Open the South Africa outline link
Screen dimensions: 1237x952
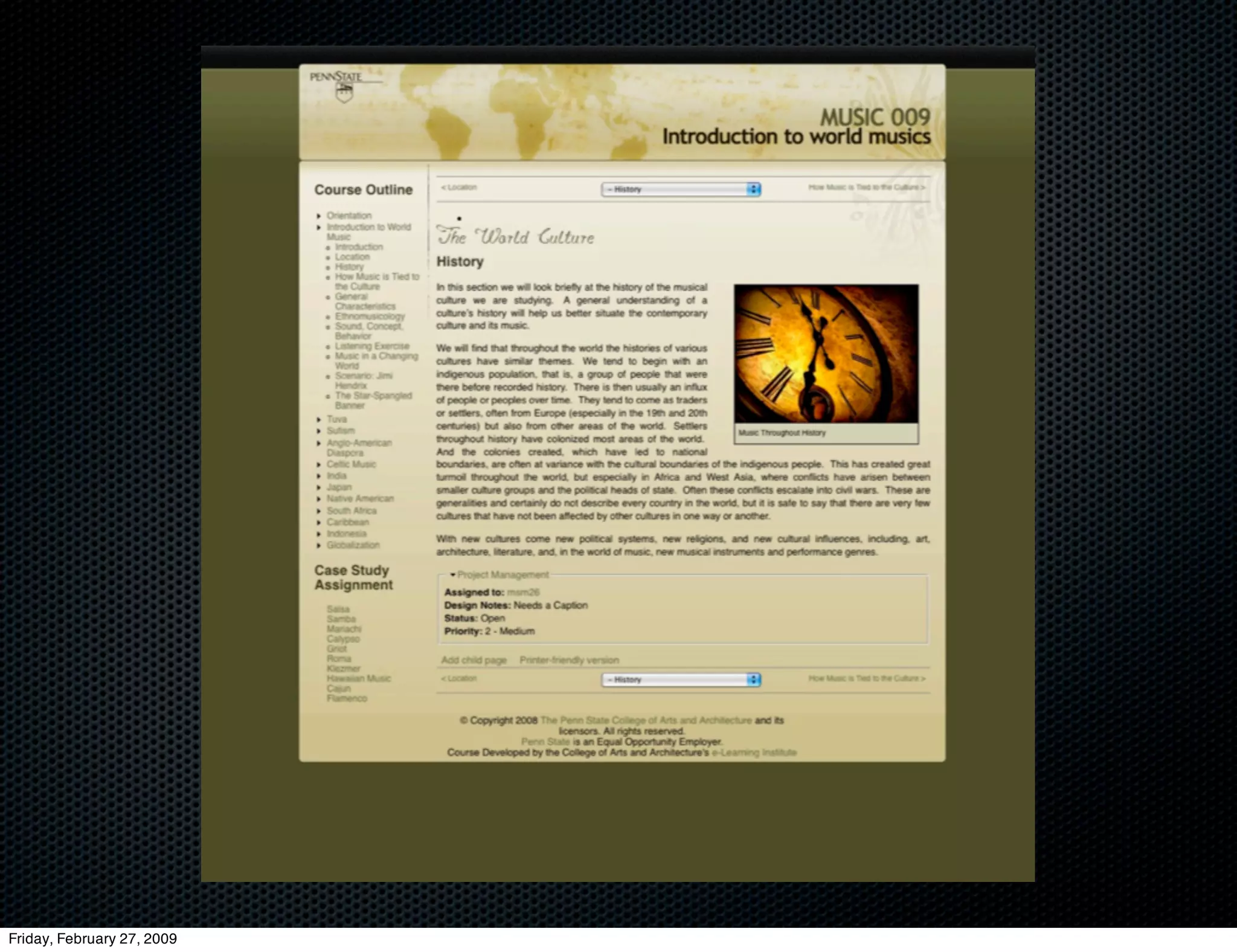(352, 510)
